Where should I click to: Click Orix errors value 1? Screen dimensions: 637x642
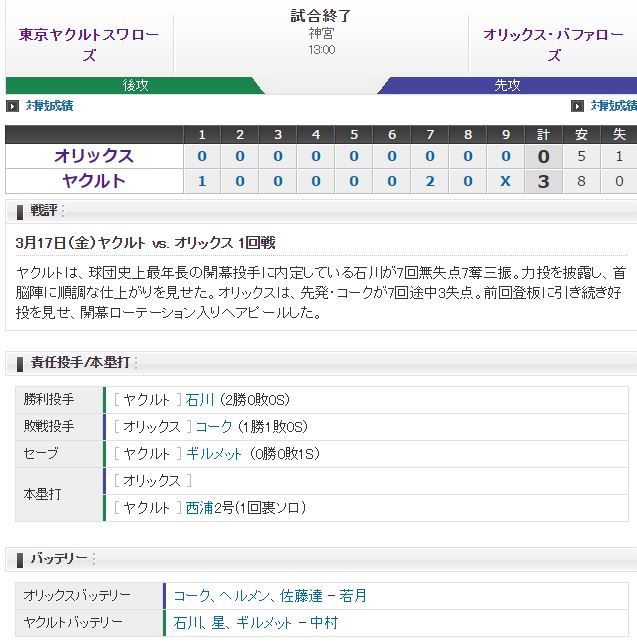619,156
